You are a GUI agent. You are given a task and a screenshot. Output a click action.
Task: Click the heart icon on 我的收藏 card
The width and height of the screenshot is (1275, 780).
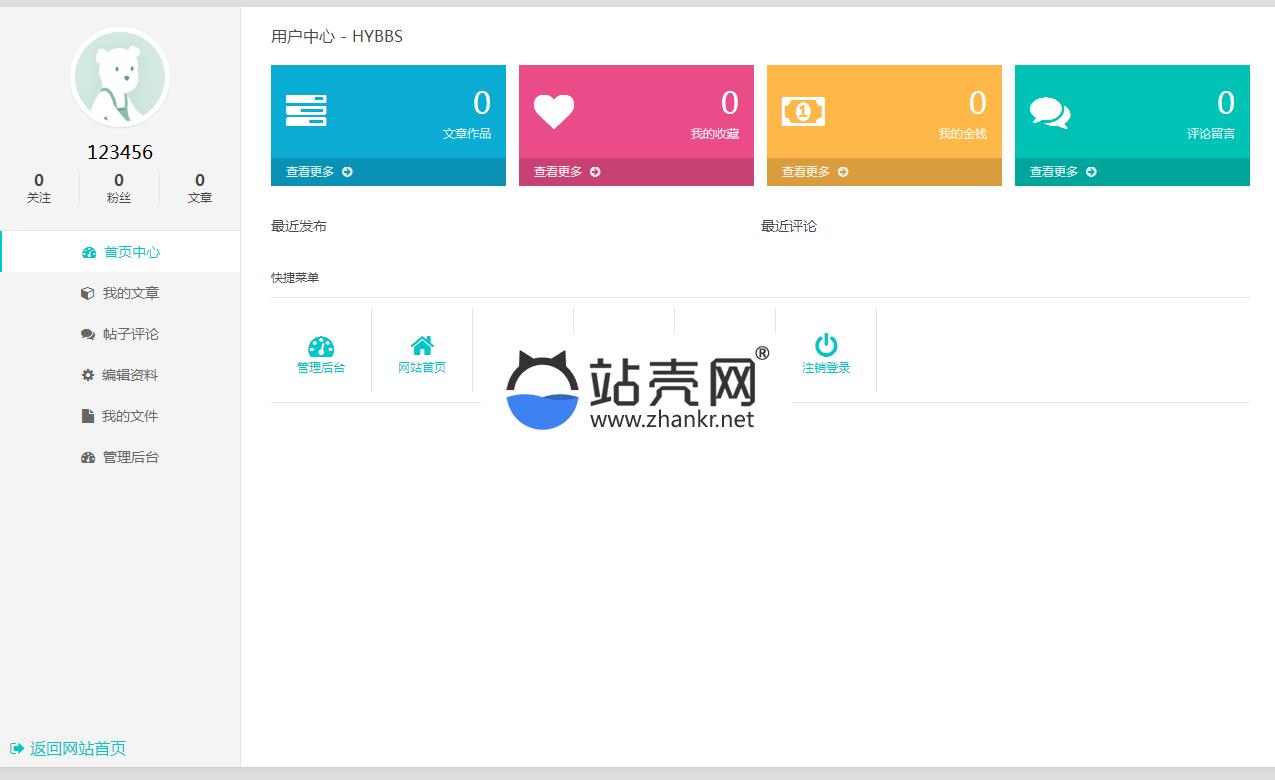point(553,111)
